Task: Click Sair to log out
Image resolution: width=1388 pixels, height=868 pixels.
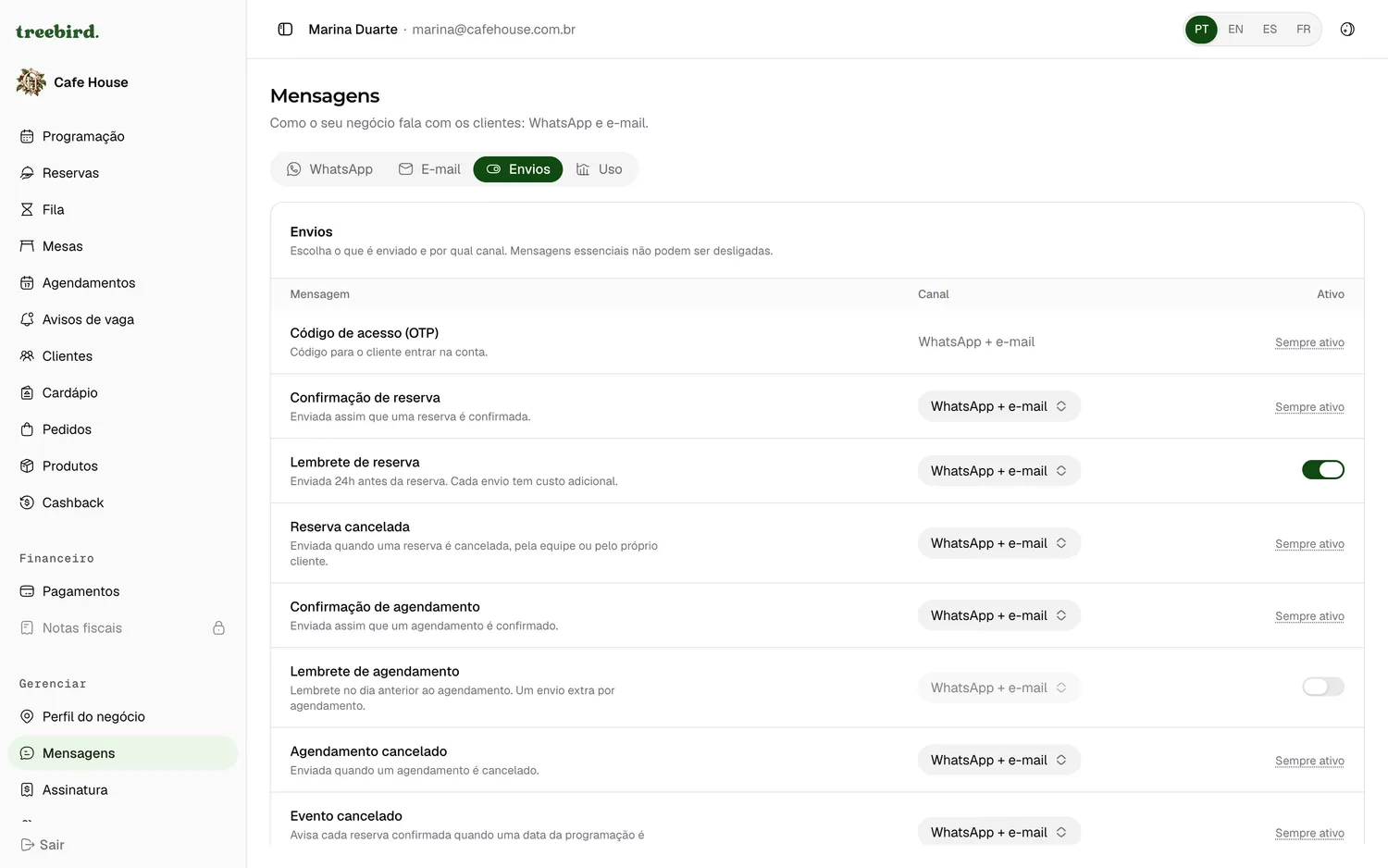Action: point(42,845)
